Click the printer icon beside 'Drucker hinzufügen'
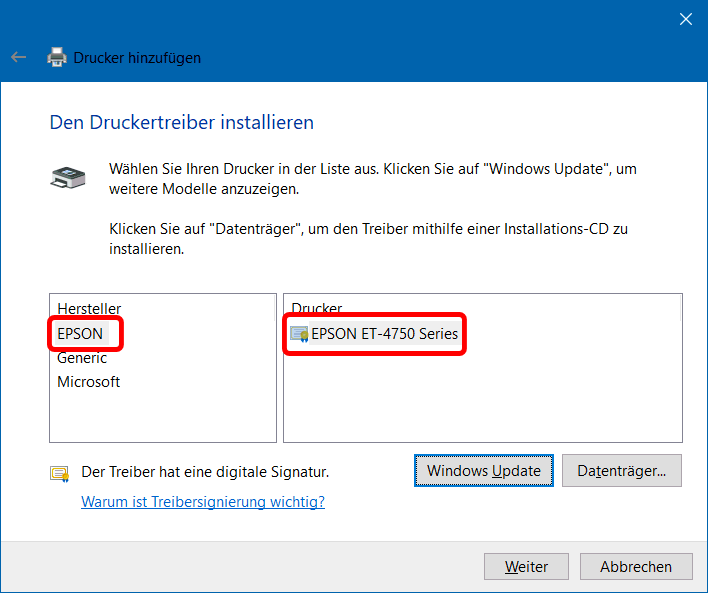 (58, 58)
